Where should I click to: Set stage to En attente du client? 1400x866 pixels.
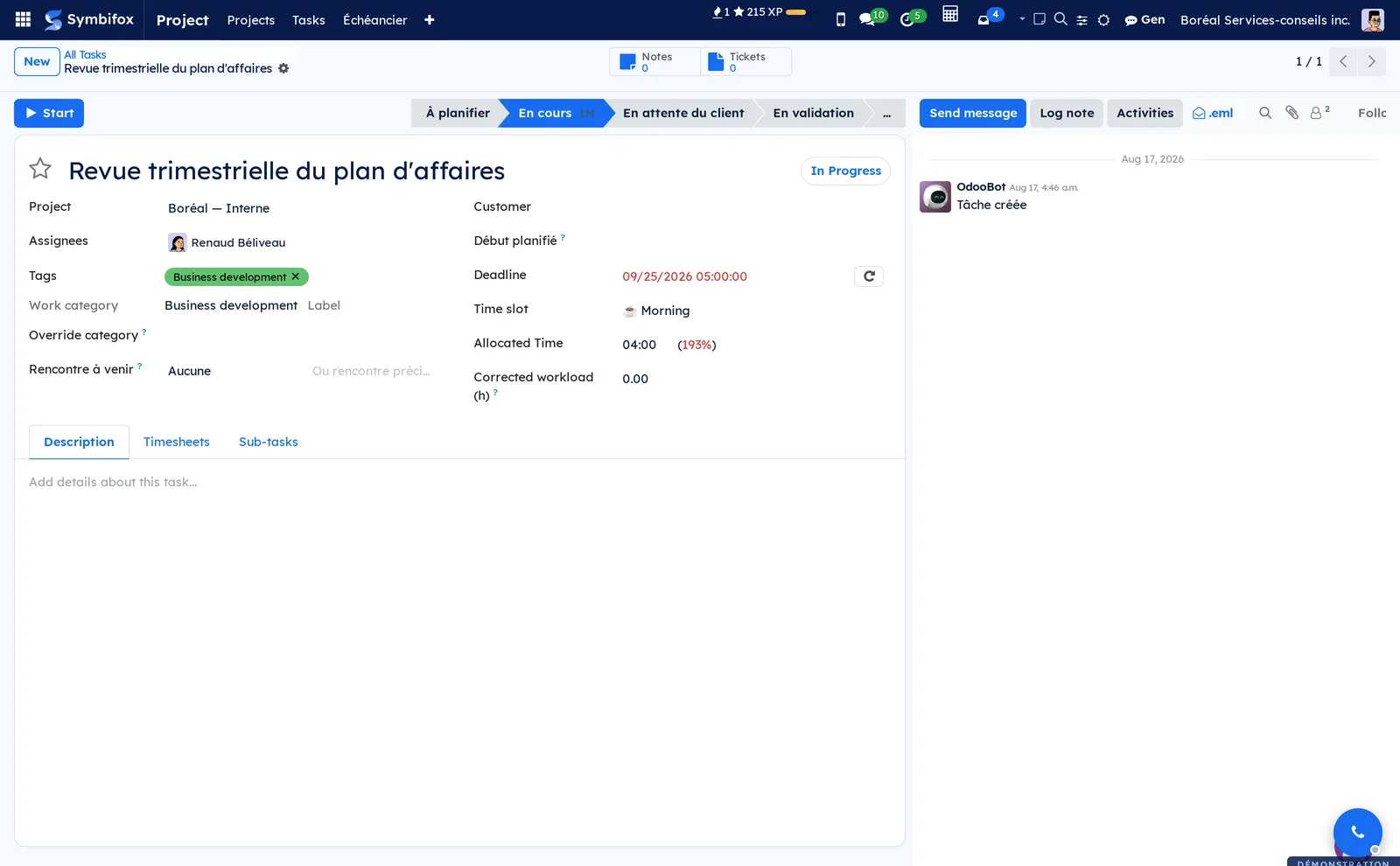[683, 113]
